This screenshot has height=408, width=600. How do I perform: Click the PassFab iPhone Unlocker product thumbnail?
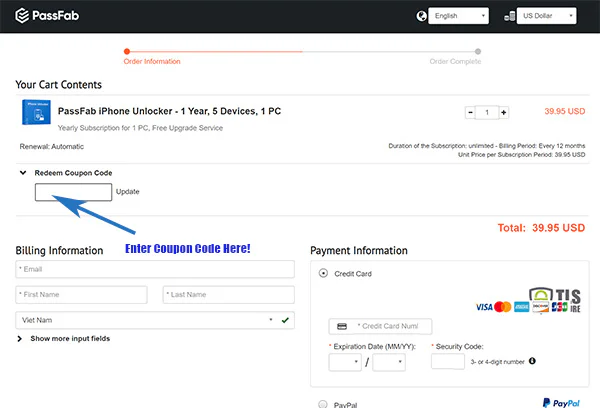point(36,112)
